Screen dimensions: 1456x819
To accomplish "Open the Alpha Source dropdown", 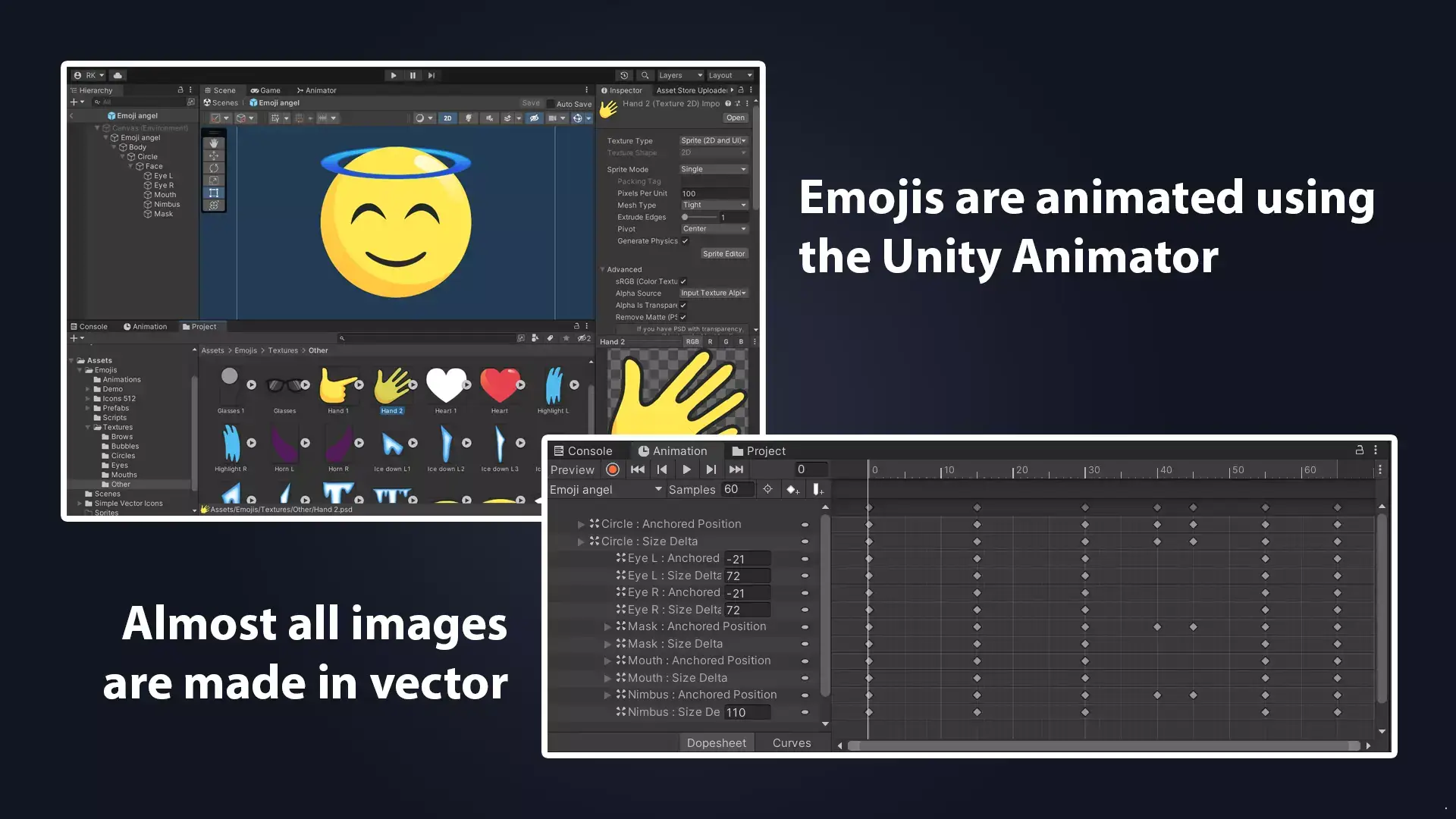I will click(714, 293).
